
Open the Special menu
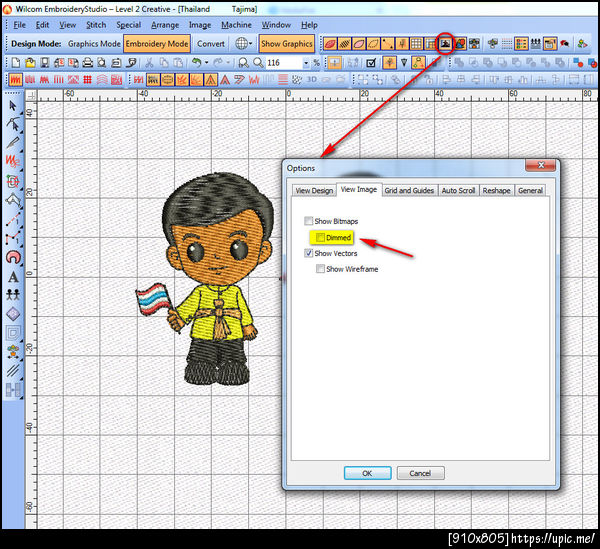tap(129, 25)
